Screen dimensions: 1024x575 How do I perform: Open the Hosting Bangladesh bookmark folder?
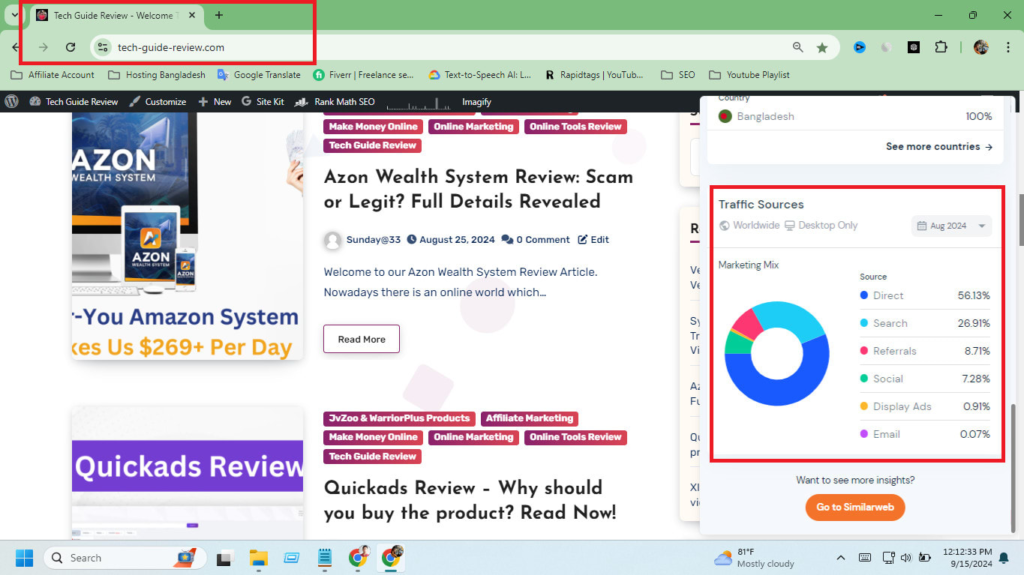click(x=157, y=74)
